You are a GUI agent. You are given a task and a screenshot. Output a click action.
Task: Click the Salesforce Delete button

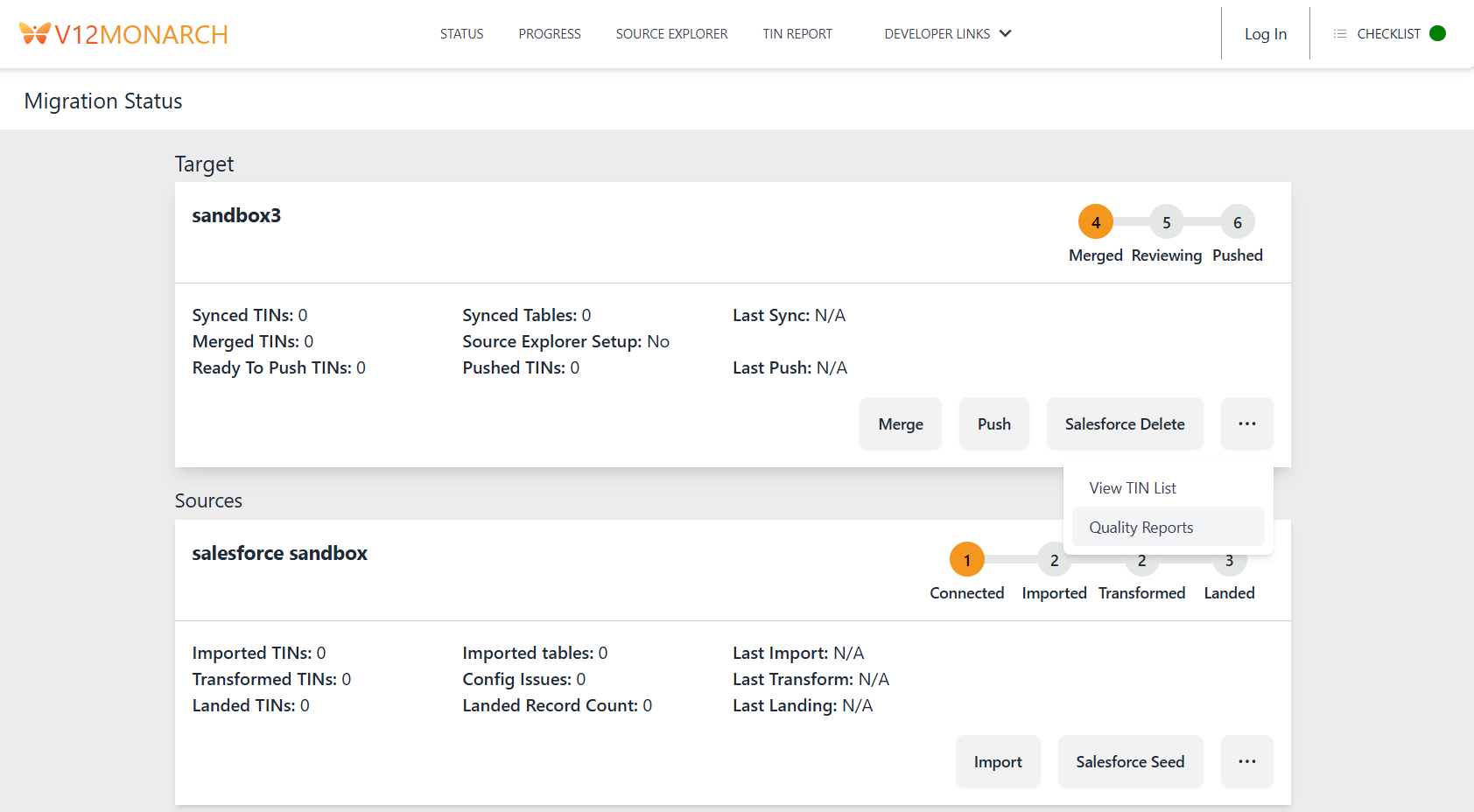click(1124, 423)
